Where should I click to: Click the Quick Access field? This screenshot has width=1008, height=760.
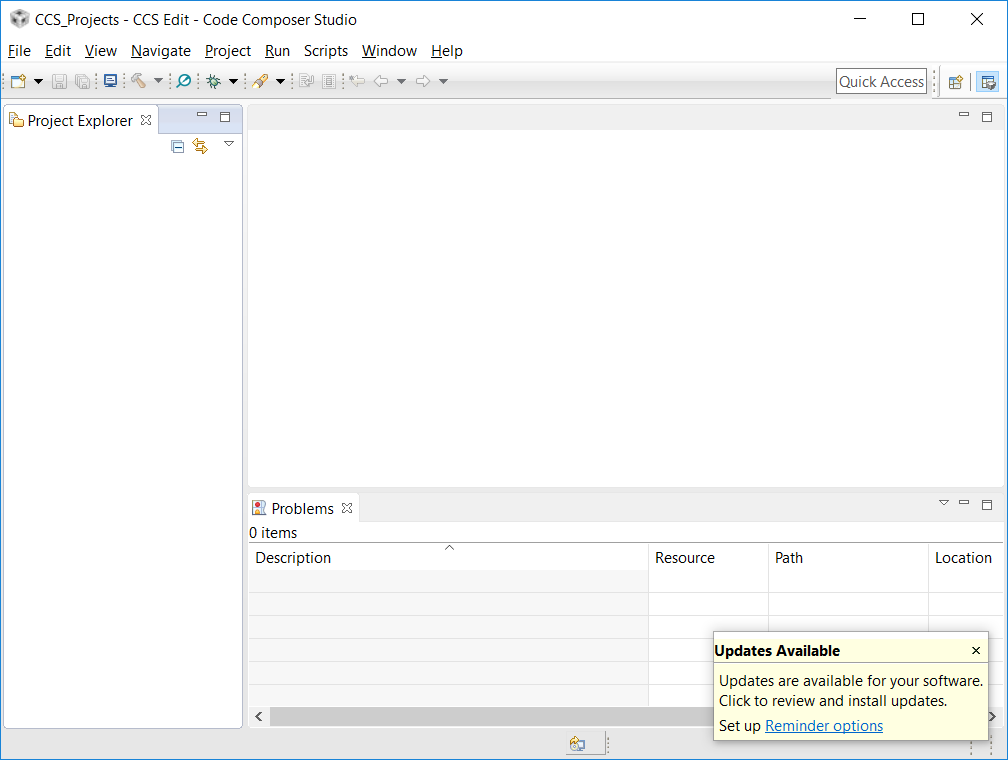[x=880, y=81]
